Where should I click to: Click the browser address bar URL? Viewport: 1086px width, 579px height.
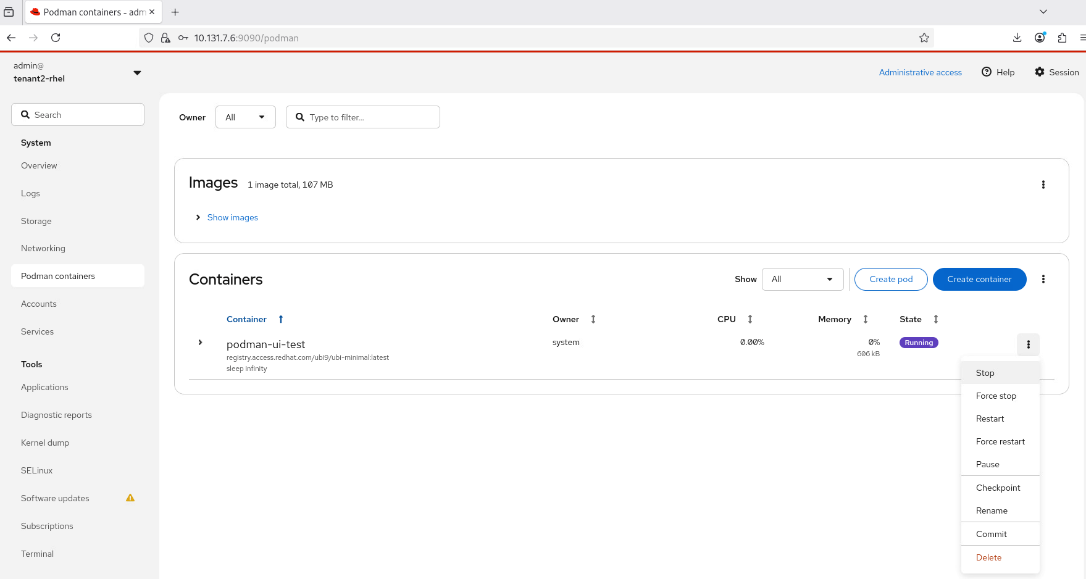246,38
